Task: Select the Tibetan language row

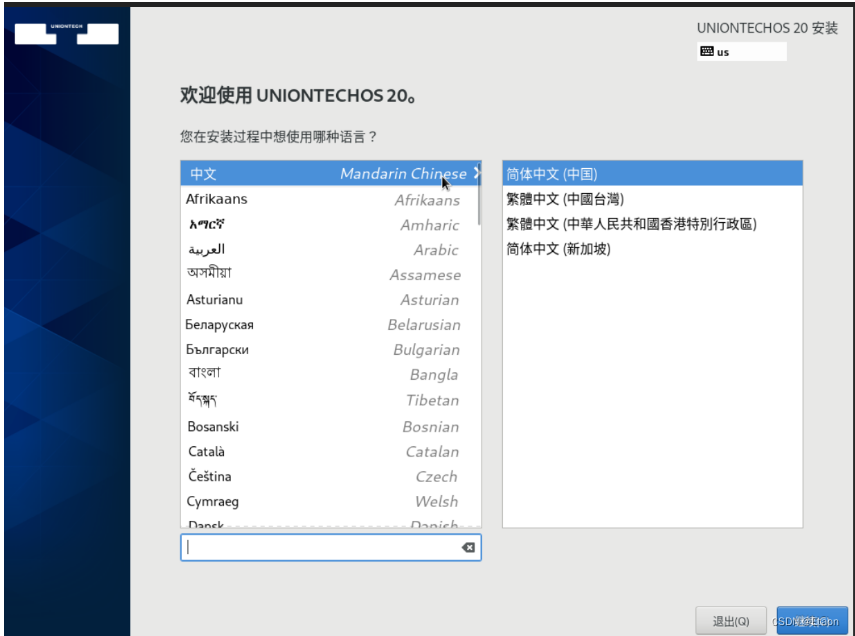Action: tap(330, 400)
